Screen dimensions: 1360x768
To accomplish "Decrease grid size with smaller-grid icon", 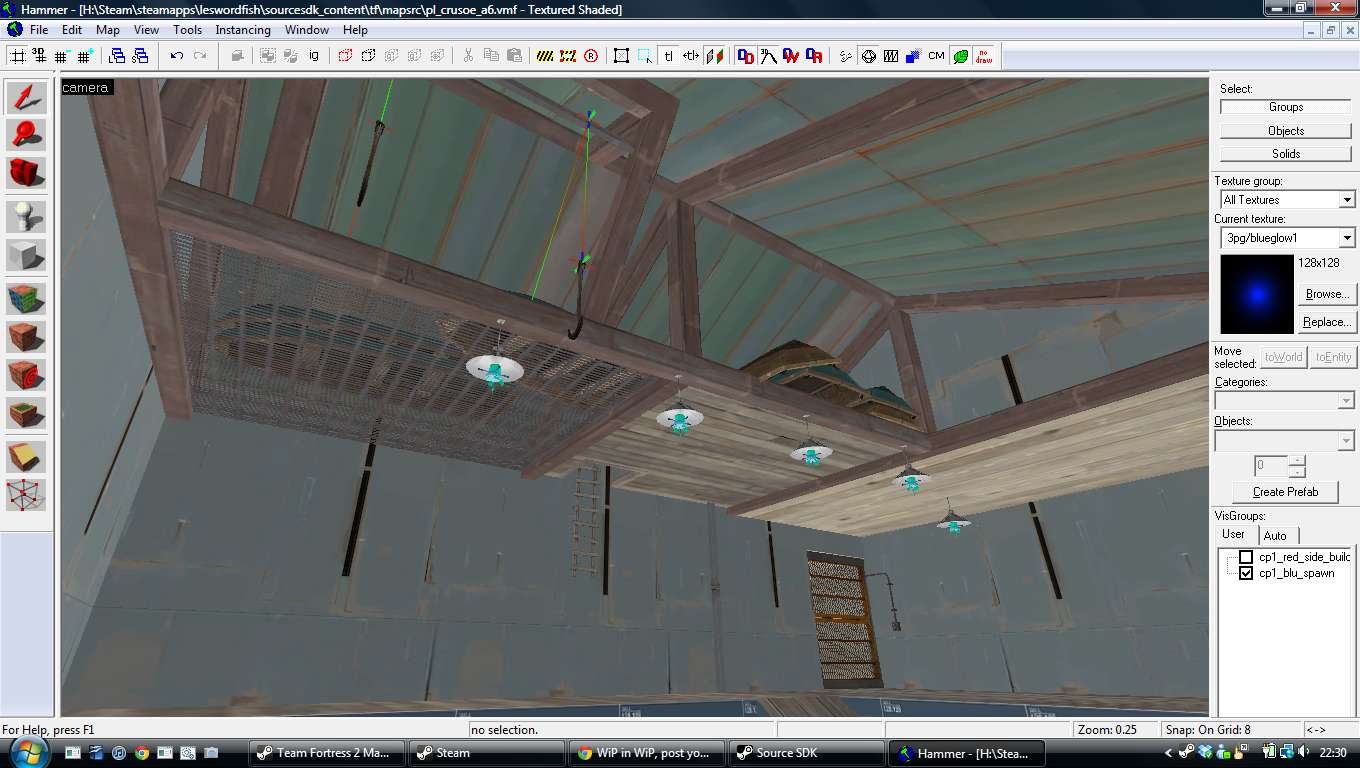I will [63, 56].
